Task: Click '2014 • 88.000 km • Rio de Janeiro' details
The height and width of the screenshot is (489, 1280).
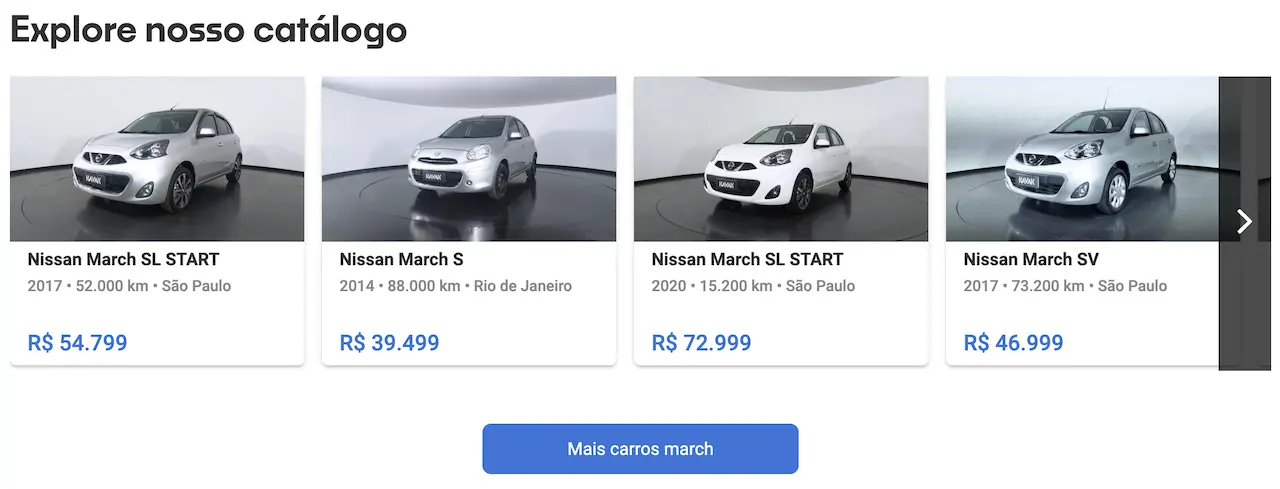Action: pos(456,286)
